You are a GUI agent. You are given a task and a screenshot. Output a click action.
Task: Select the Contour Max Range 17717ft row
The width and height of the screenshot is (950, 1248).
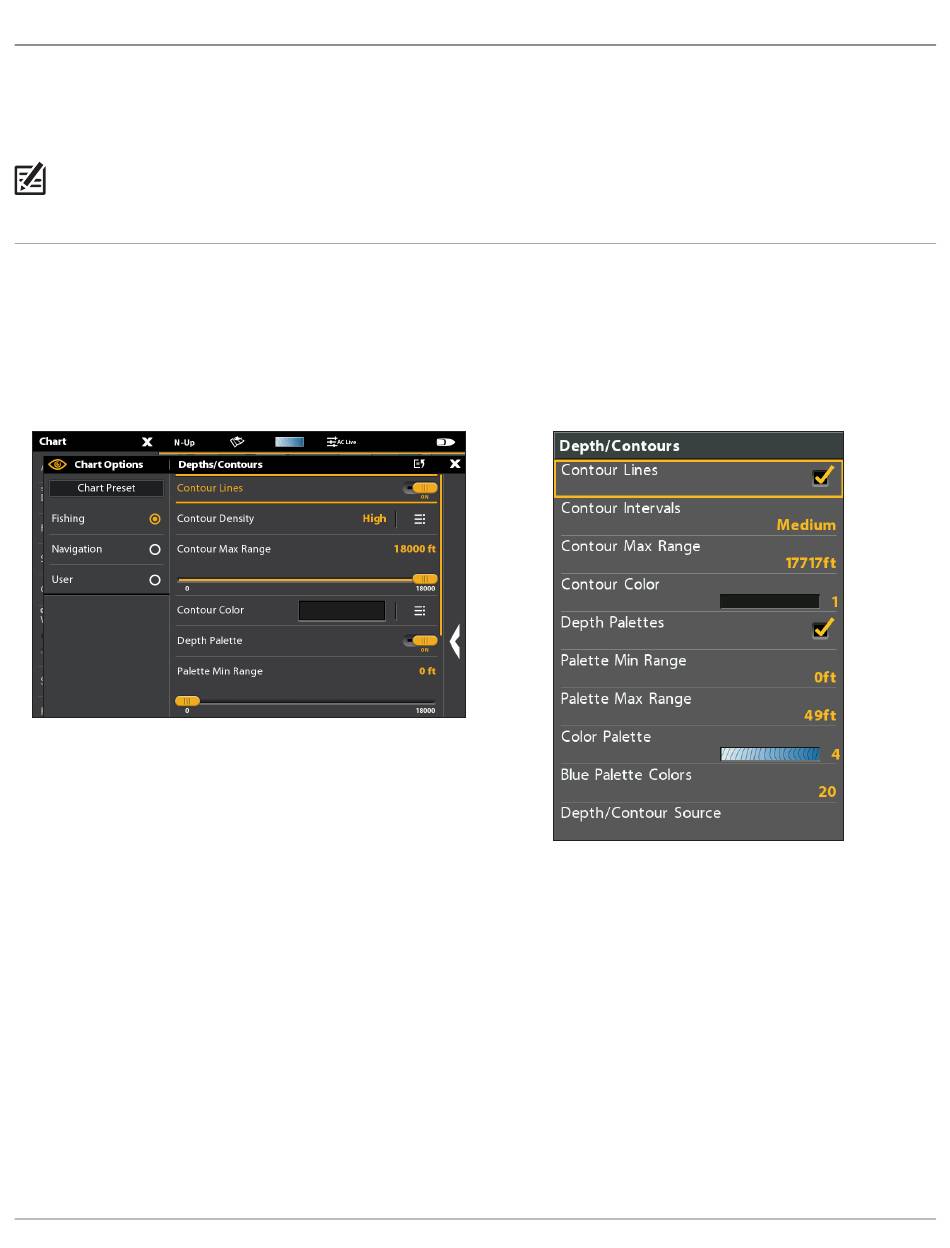pyautogui.click(x=698, y=555)
